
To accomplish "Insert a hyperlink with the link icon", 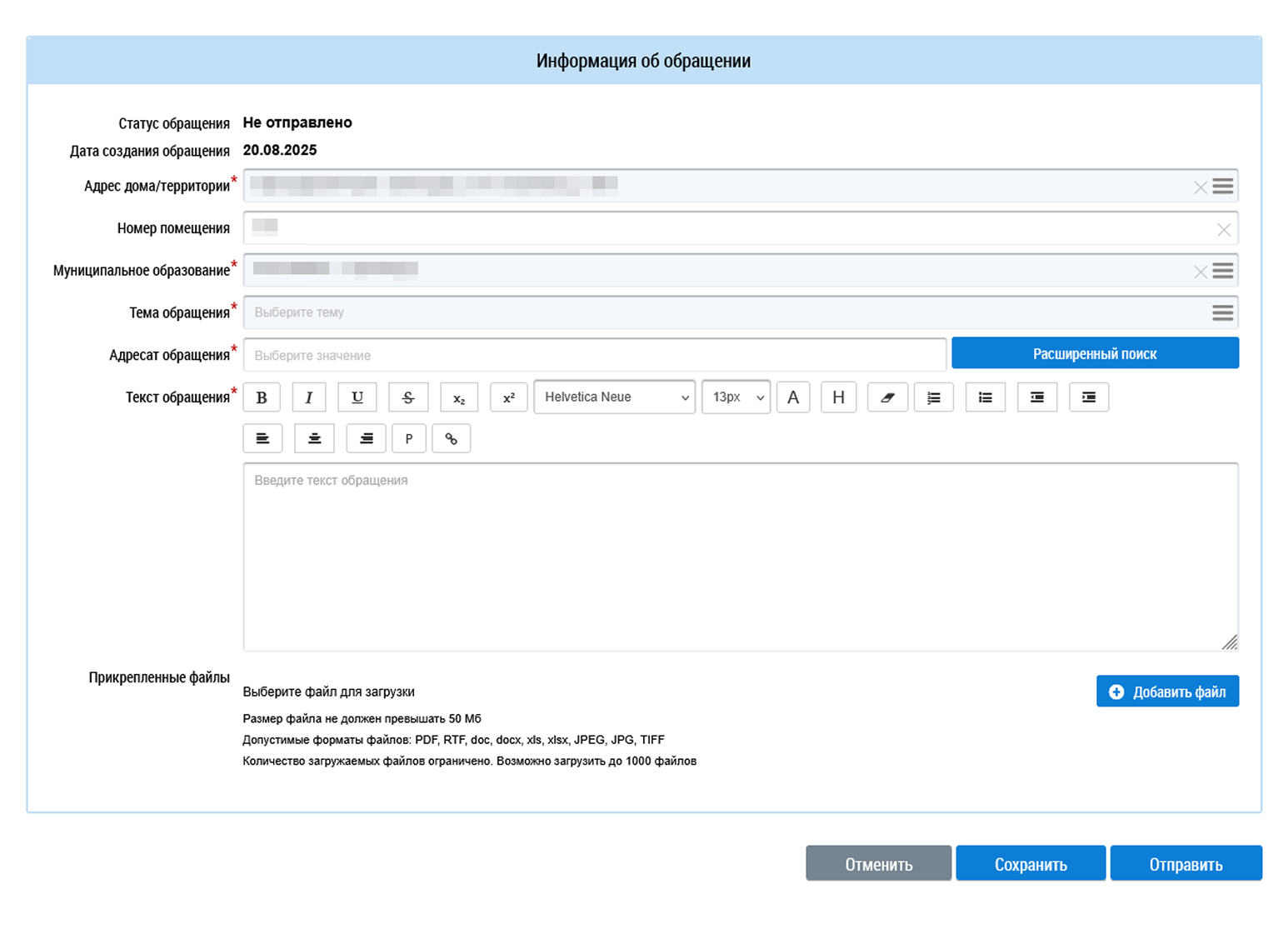I will [452, 438].
